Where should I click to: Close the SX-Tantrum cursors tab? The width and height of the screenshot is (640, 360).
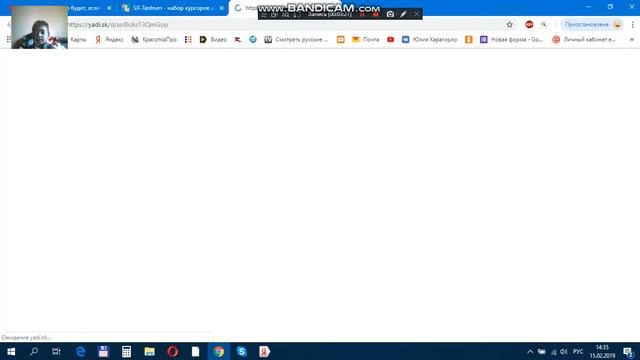point(222,8)
